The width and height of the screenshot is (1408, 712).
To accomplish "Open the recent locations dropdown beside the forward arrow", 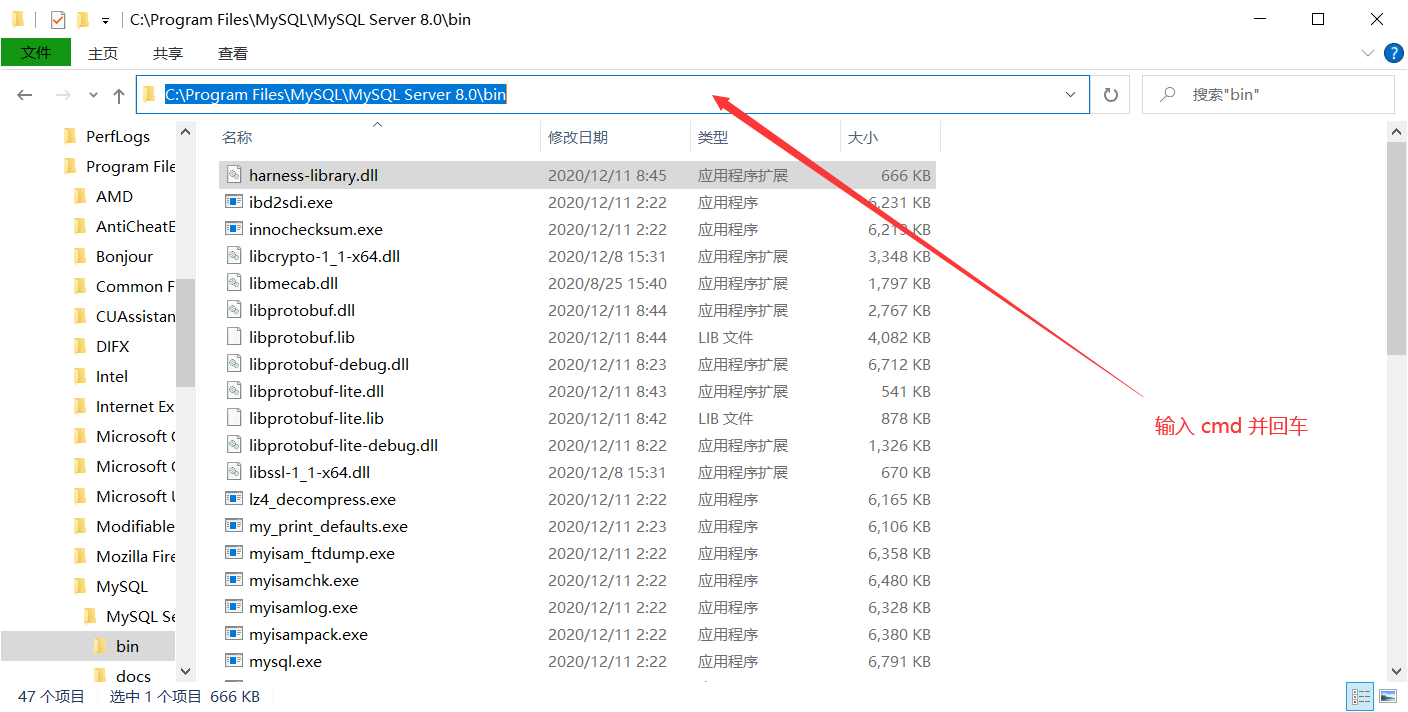I will 92,94.
